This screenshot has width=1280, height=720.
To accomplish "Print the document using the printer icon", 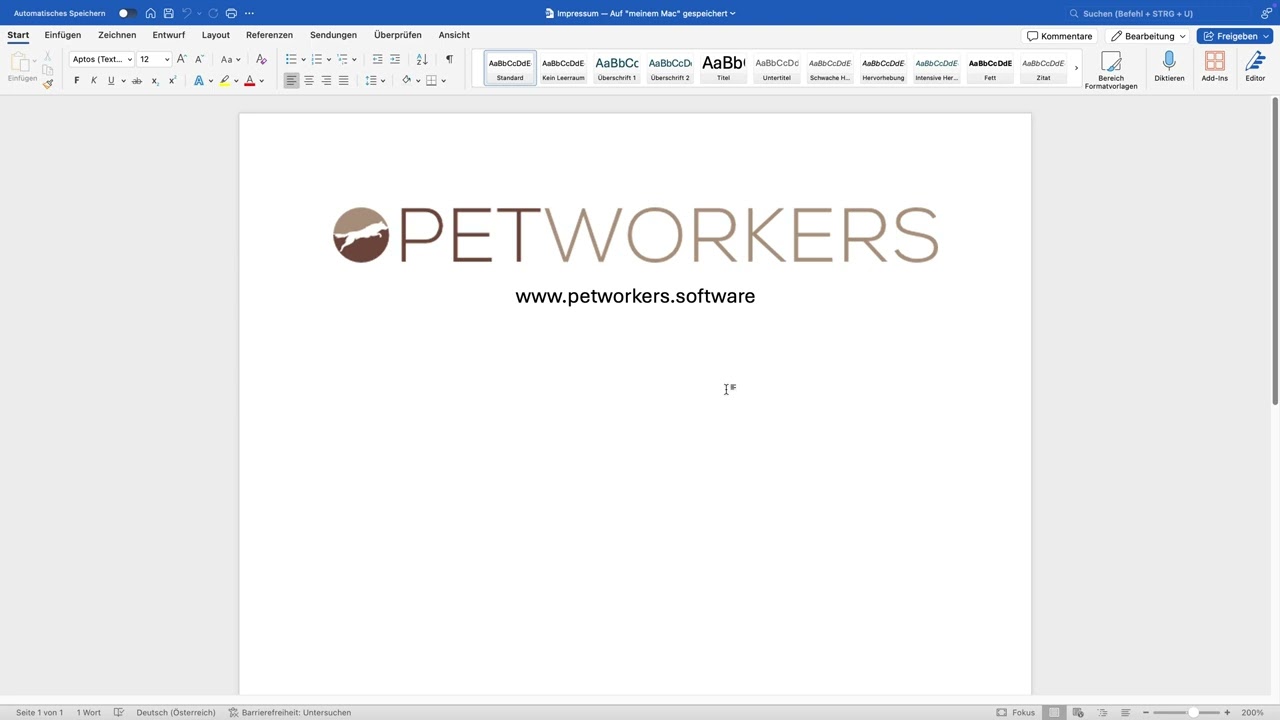I will click(231, 13).
